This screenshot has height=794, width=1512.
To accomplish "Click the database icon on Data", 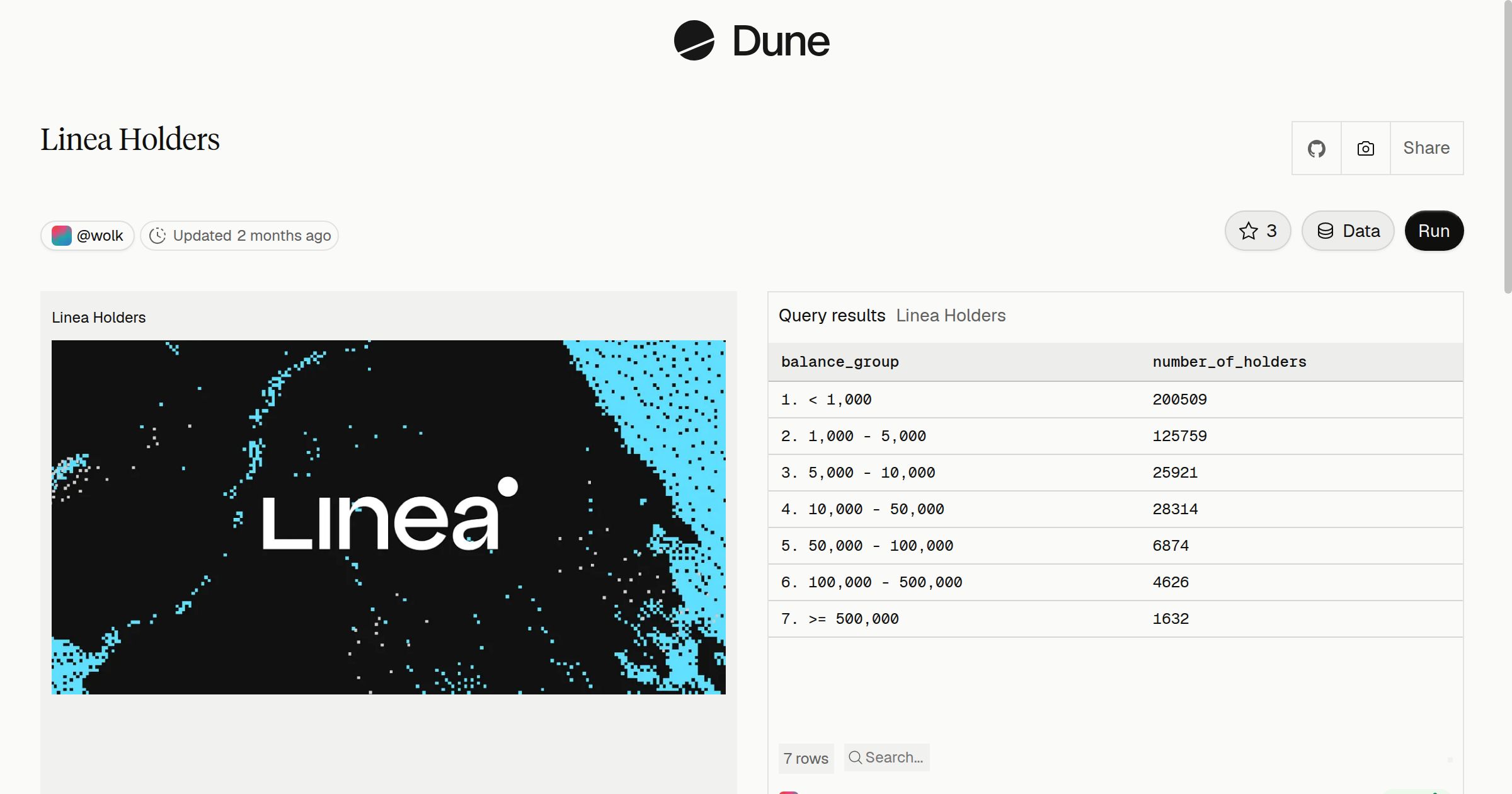I will (x=1326, y=231).
